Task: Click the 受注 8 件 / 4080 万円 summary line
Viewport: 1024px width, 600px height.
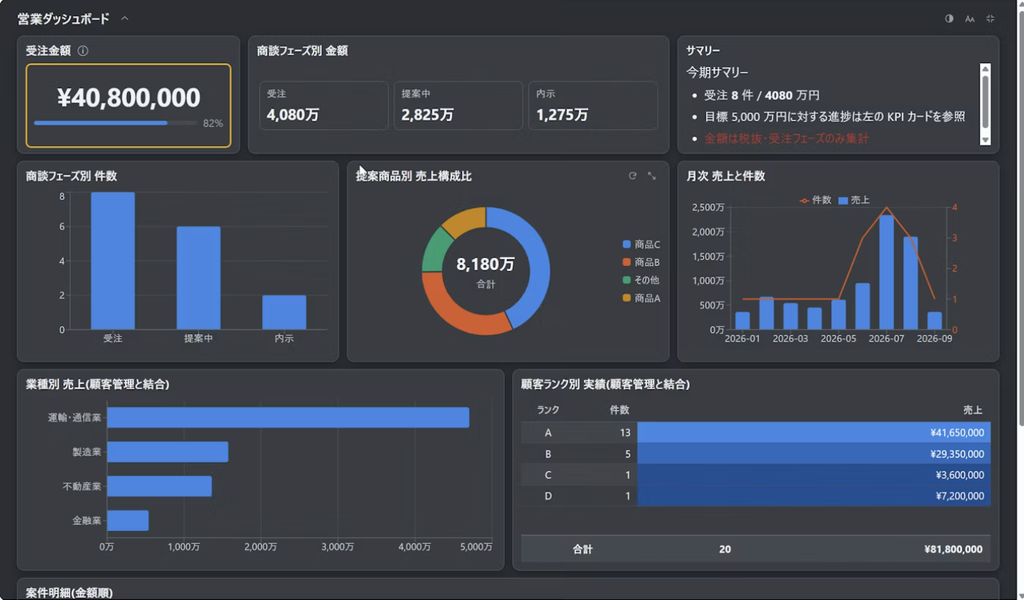Action: [x=761, y=95]
